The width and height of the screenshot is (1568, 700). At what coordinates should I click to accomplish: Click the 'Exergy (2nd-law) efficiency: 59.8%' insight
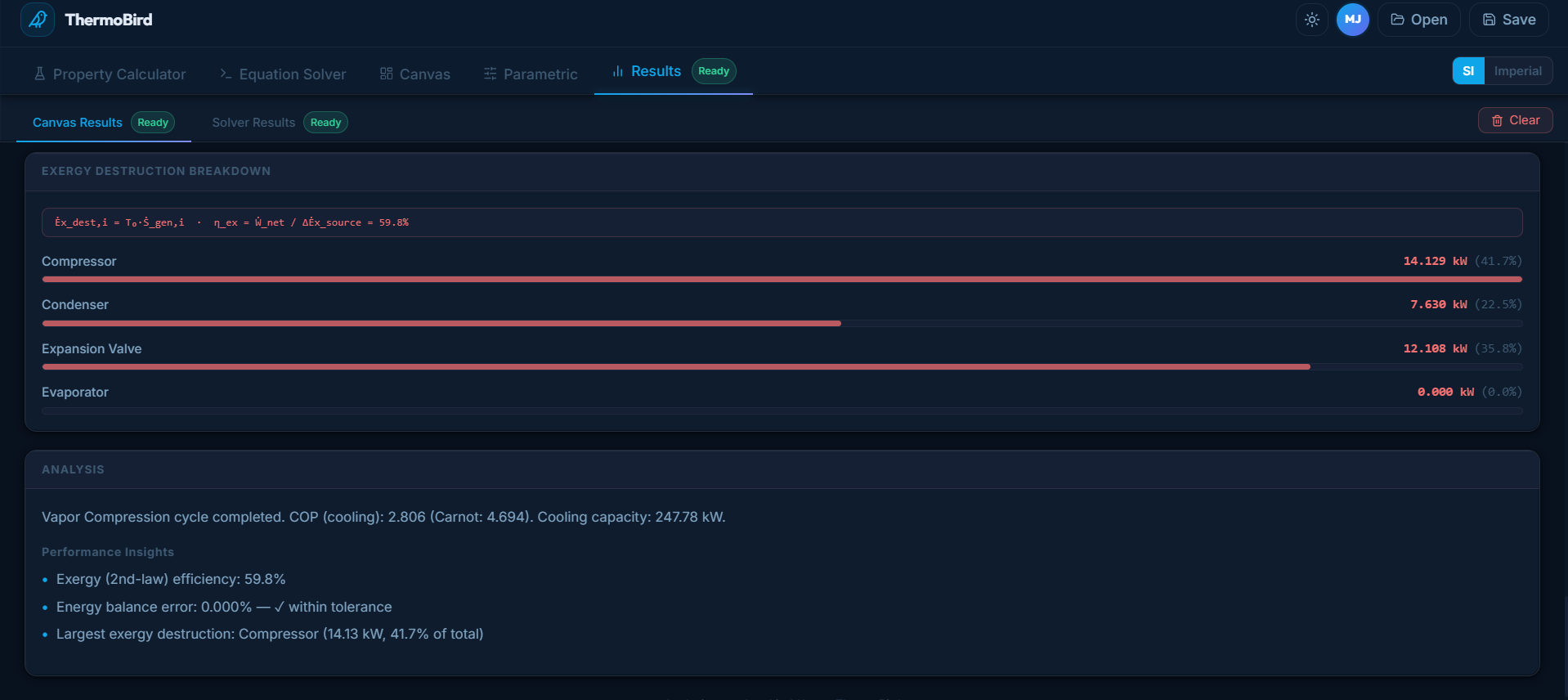point(171,580)
